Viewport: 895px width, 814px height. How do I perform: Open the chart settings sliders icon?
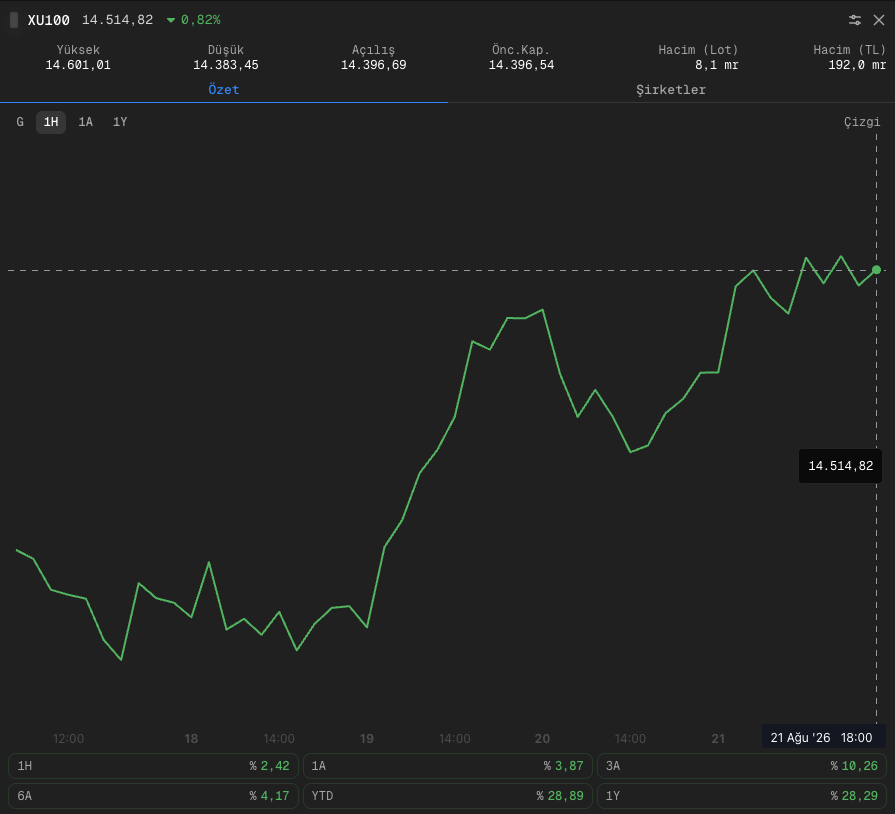(854, 20)
